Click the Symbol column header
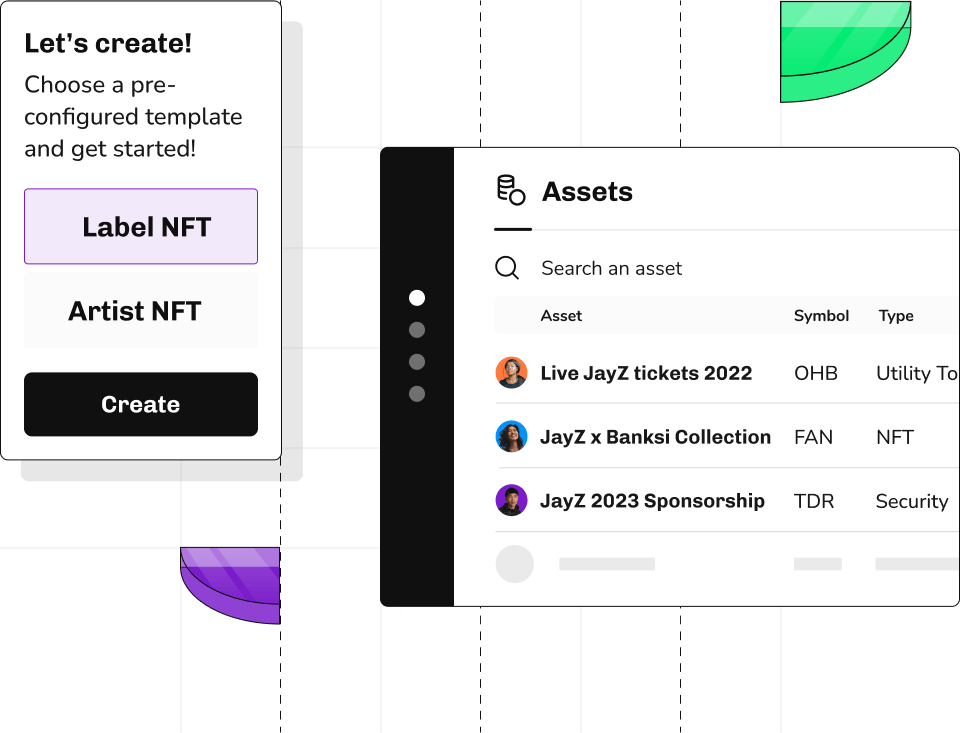This screenshot has width=960, height=733. pos(821,316)
